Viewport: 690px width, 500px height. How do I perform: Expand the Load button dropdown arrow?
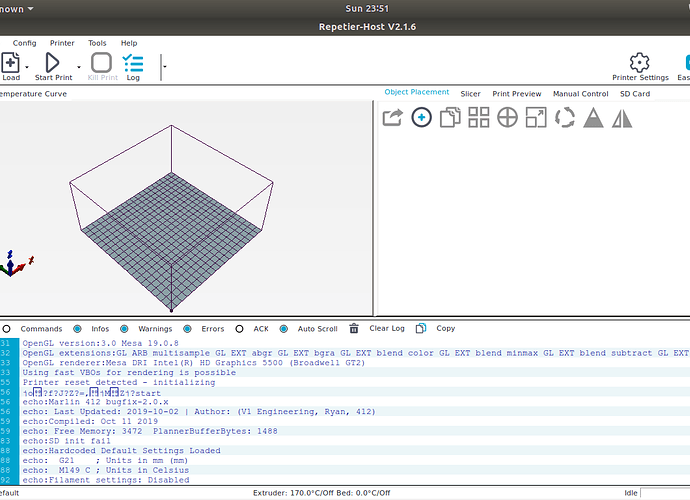point(27,67)
